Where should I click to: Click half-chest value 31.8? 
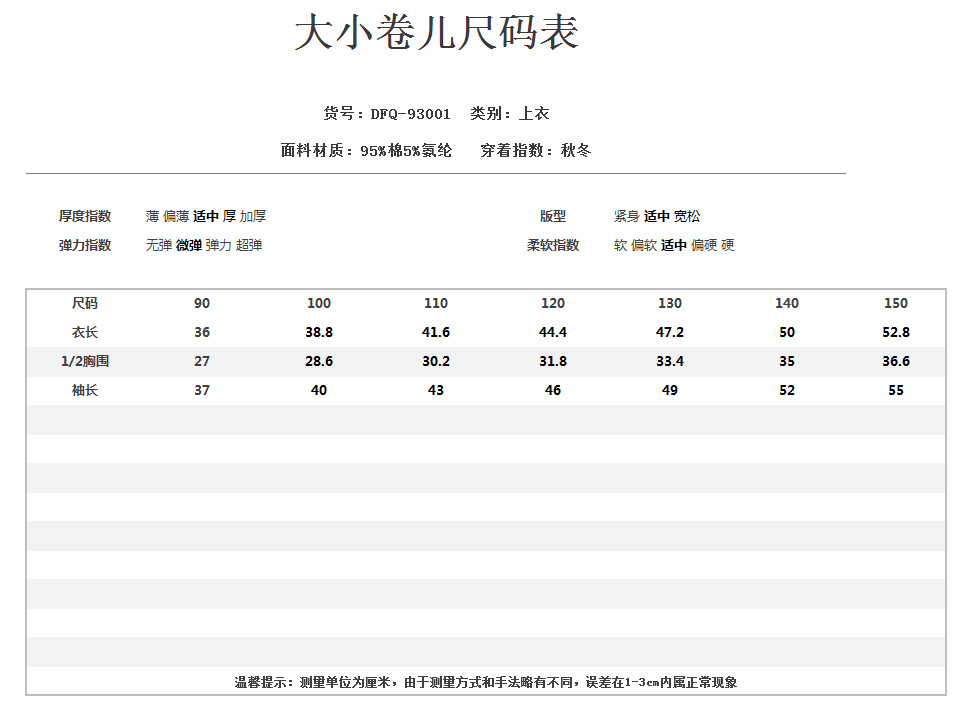[x=552, y=361]
